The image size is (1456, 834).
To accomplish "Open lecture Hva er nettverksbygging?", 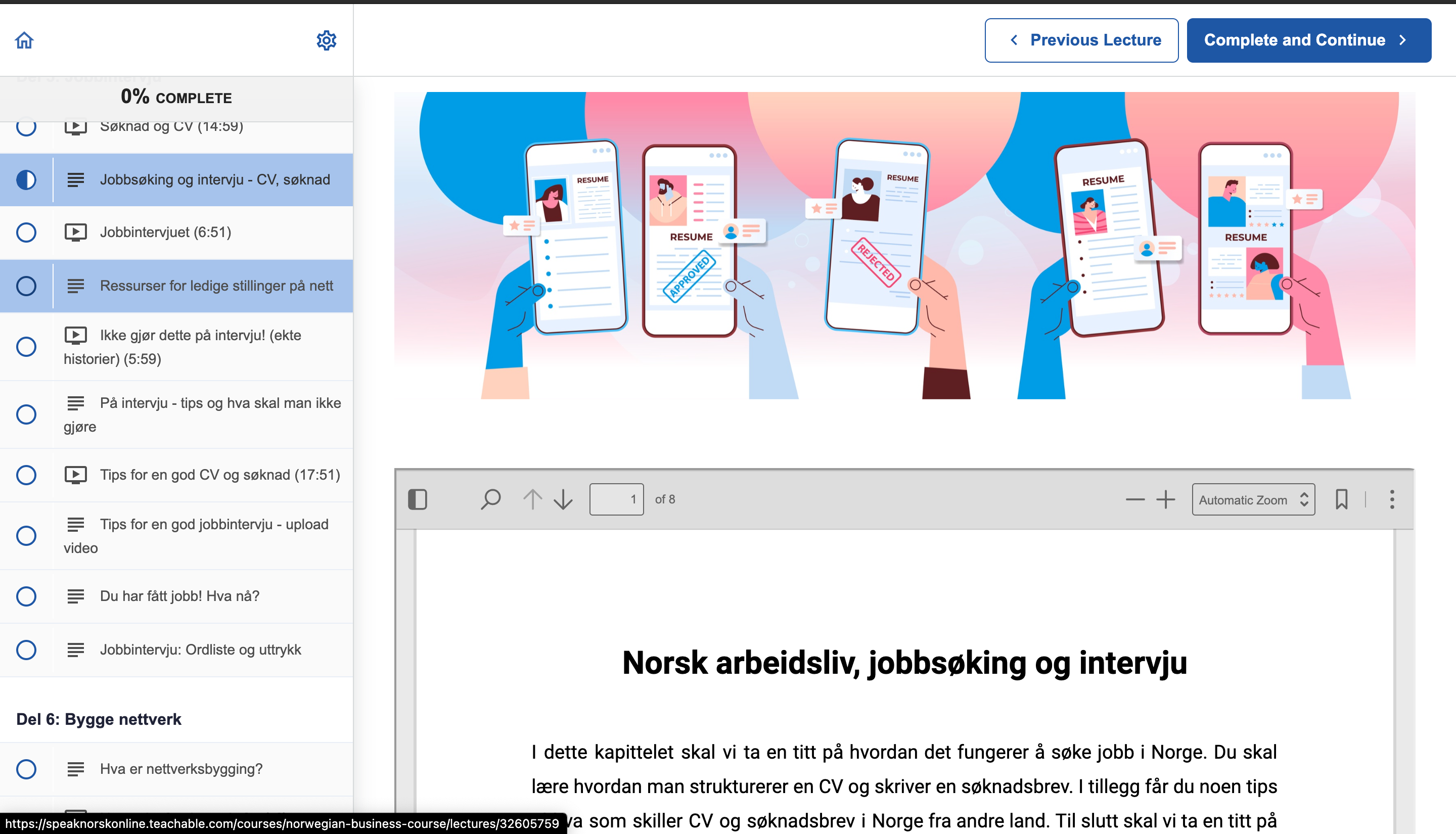I will click(x=176, y=769).
